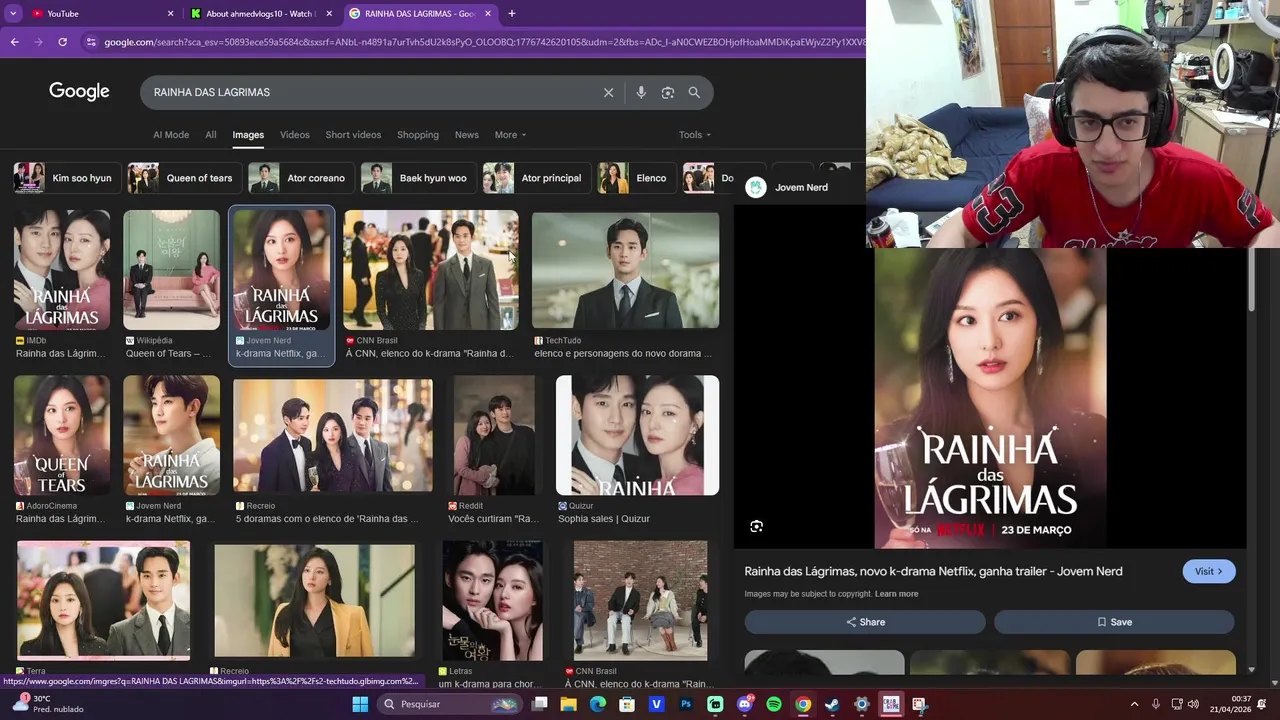This screenshot has width=1280, height=720.
Task: Open the TechTudo result thumbnail
Action: (625, 270)
